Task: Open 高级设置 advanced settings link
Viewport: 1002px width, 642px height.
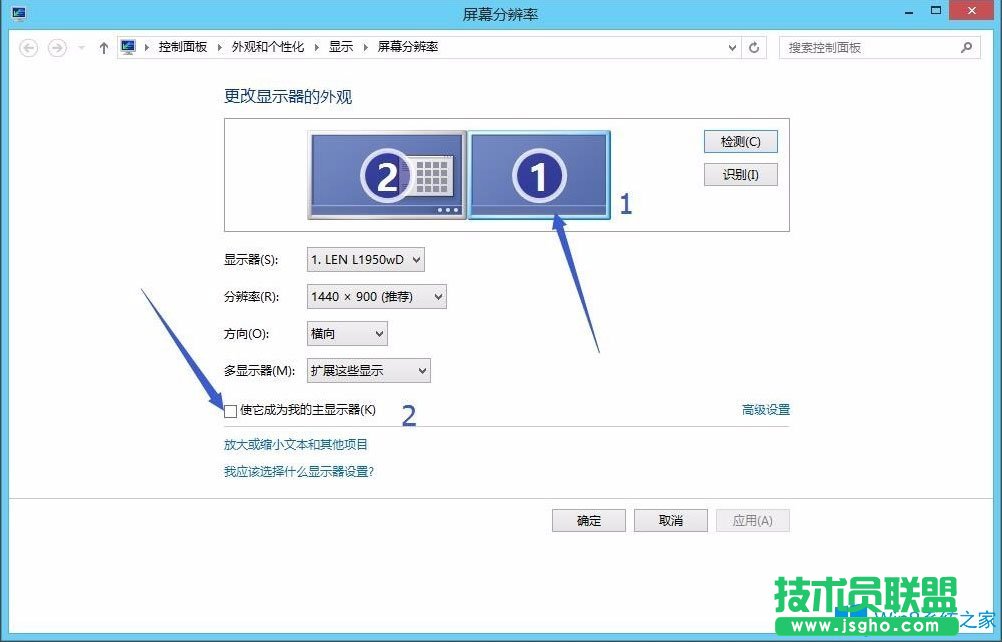Action: pos(766,409)
